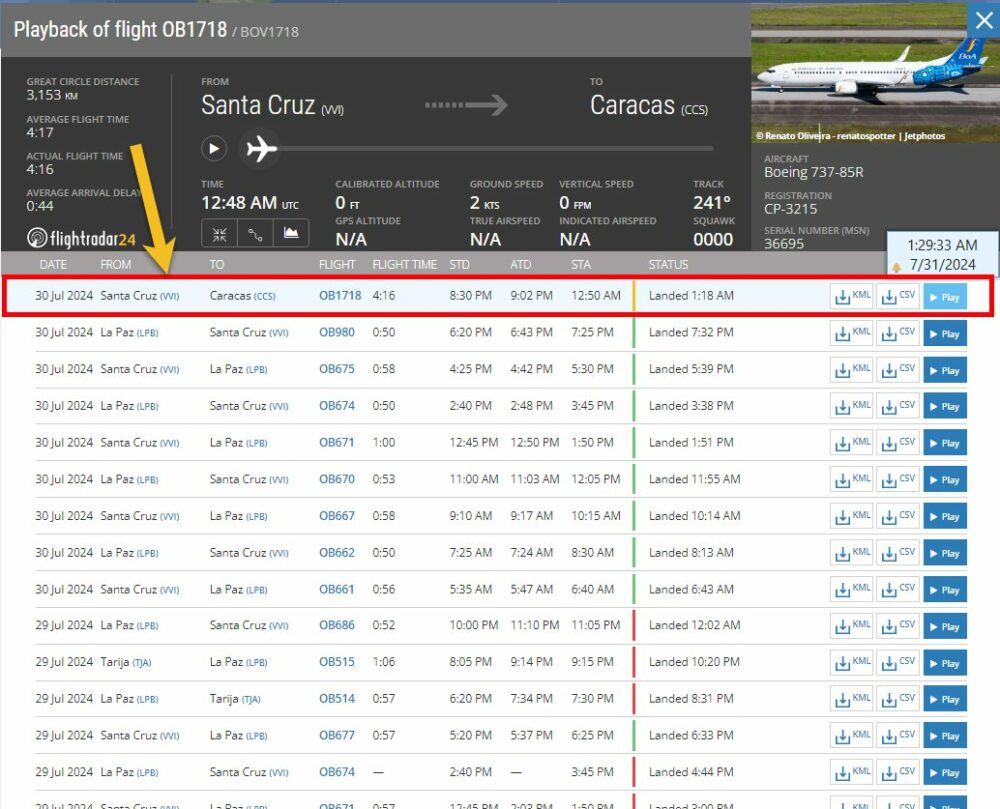Click the Flightradar24 logo
The height and width of the screenshot is (809, 1000).
tap(80, 238)
